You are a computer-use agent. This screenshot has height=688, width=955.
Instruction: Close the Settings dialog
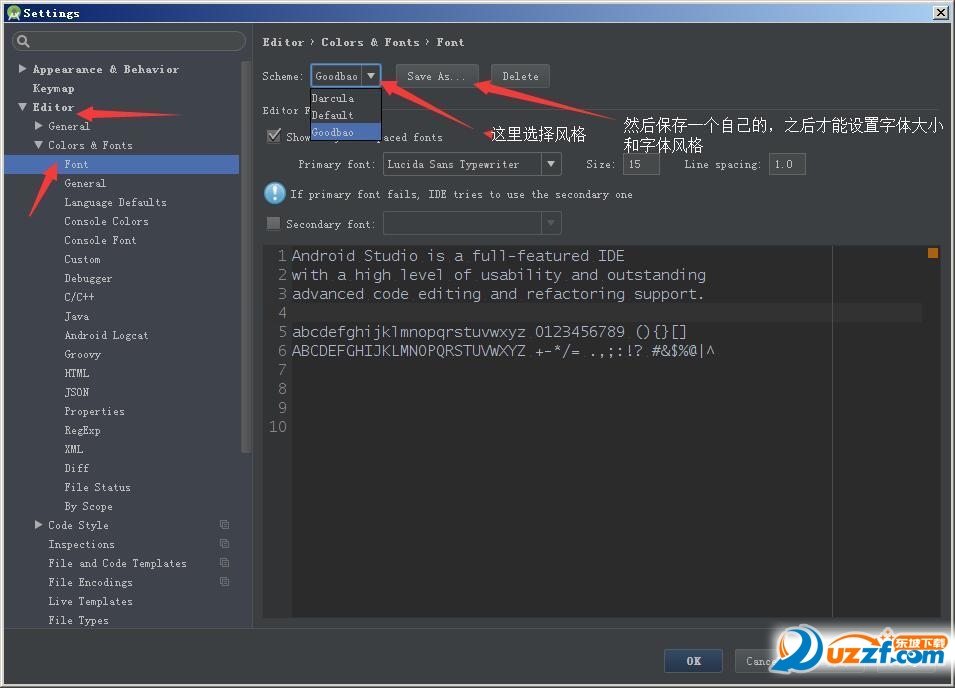point(940,12)
